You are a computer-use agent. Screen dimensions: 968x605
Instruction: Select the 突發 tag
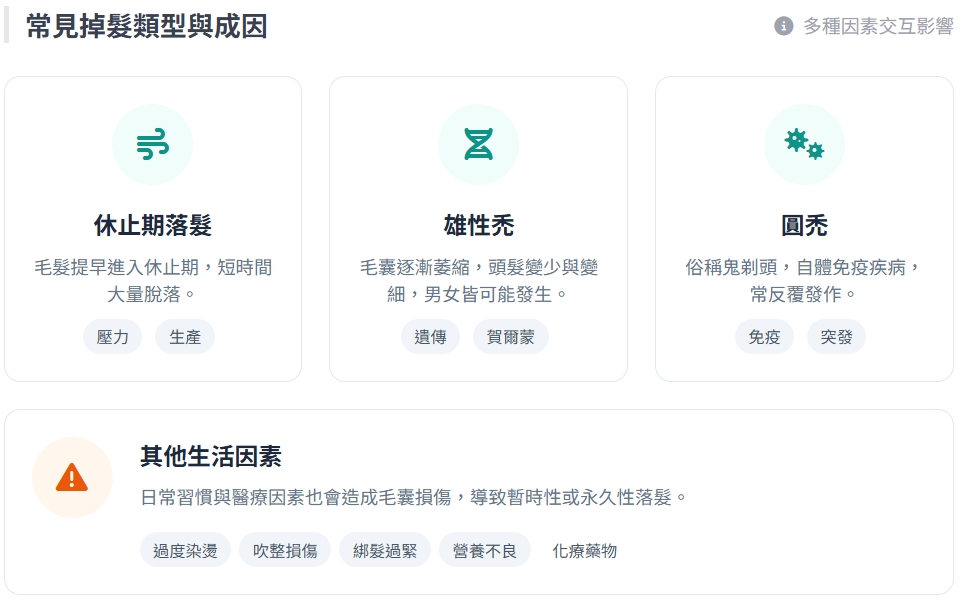(x=837, y=337)
